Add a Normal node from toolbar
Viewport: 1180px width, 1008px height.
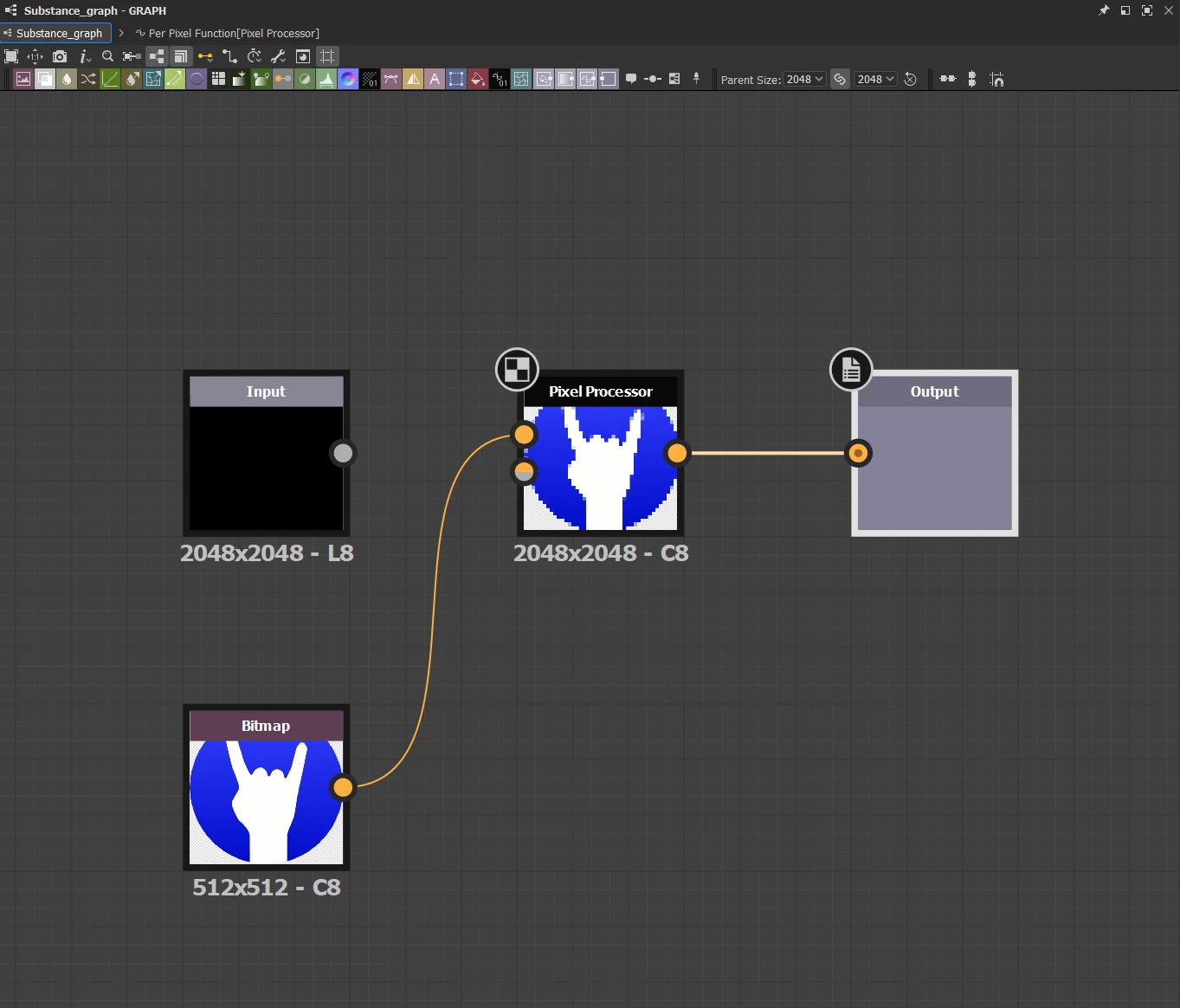(348, 79)
